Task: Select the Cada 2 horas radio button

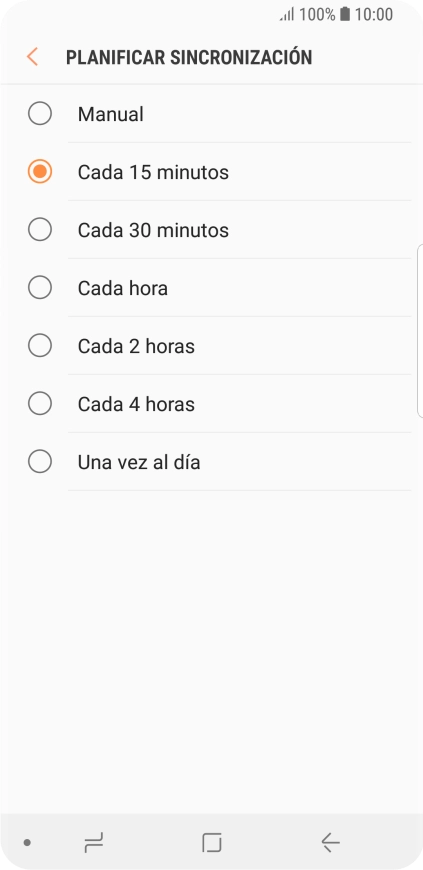Action: pos(40,346)
